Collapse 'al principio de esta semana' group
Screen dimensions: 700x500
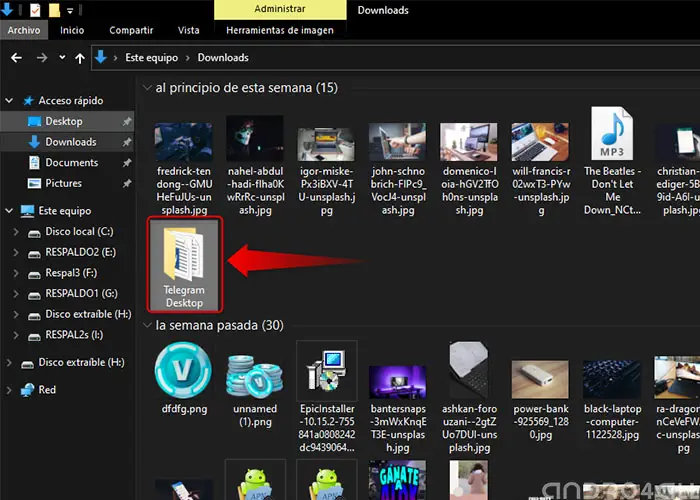[x=147, y=88]
